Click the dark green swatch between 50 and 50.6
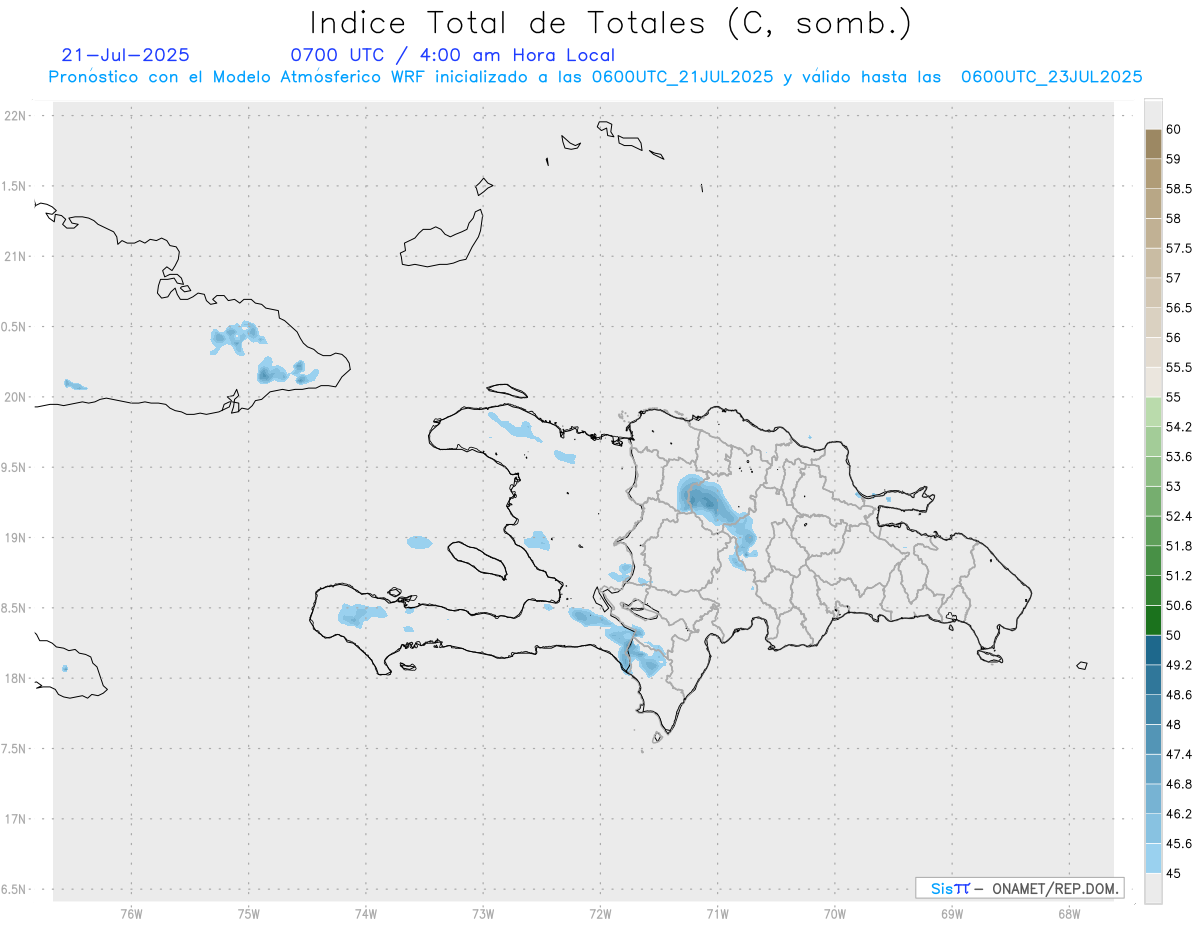 [x=1153, y=620]
